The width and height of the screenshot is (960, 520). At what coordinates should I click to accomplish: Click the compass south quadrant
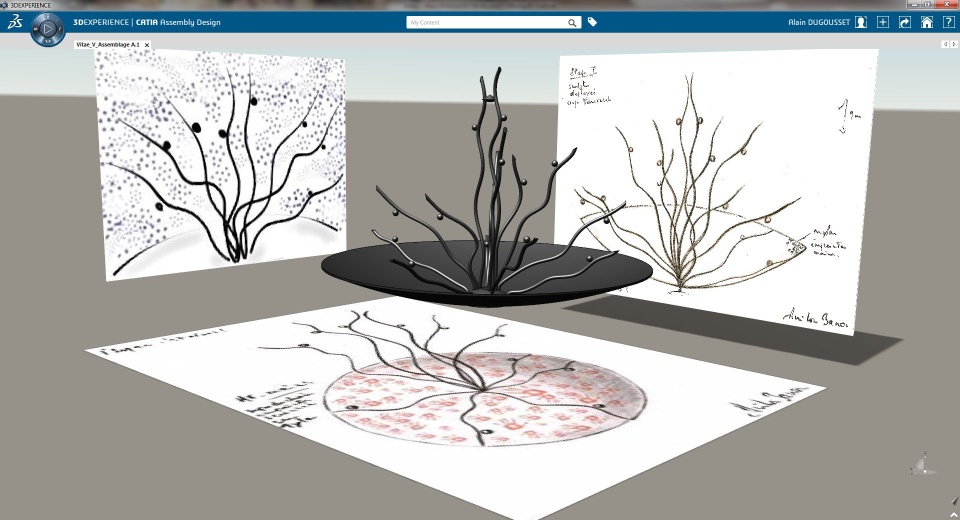pos(48,40)
